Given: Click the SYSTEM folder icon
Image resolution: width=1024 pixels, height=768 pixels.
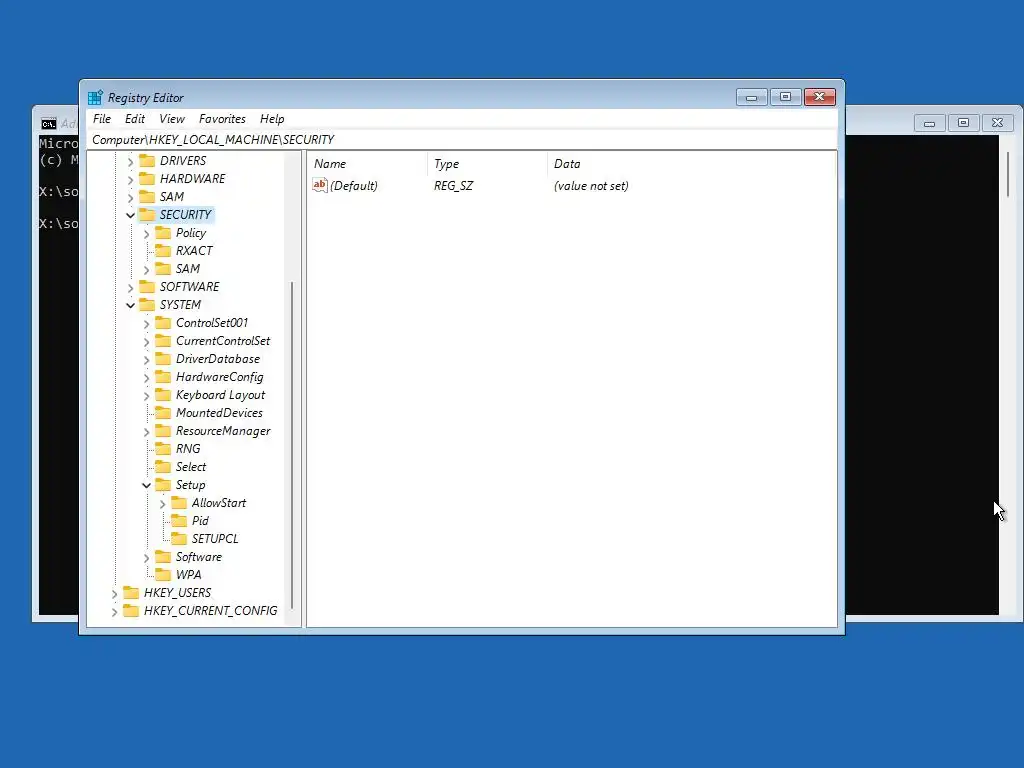Looking at the screenshot, I should click(x=147, y=304).
